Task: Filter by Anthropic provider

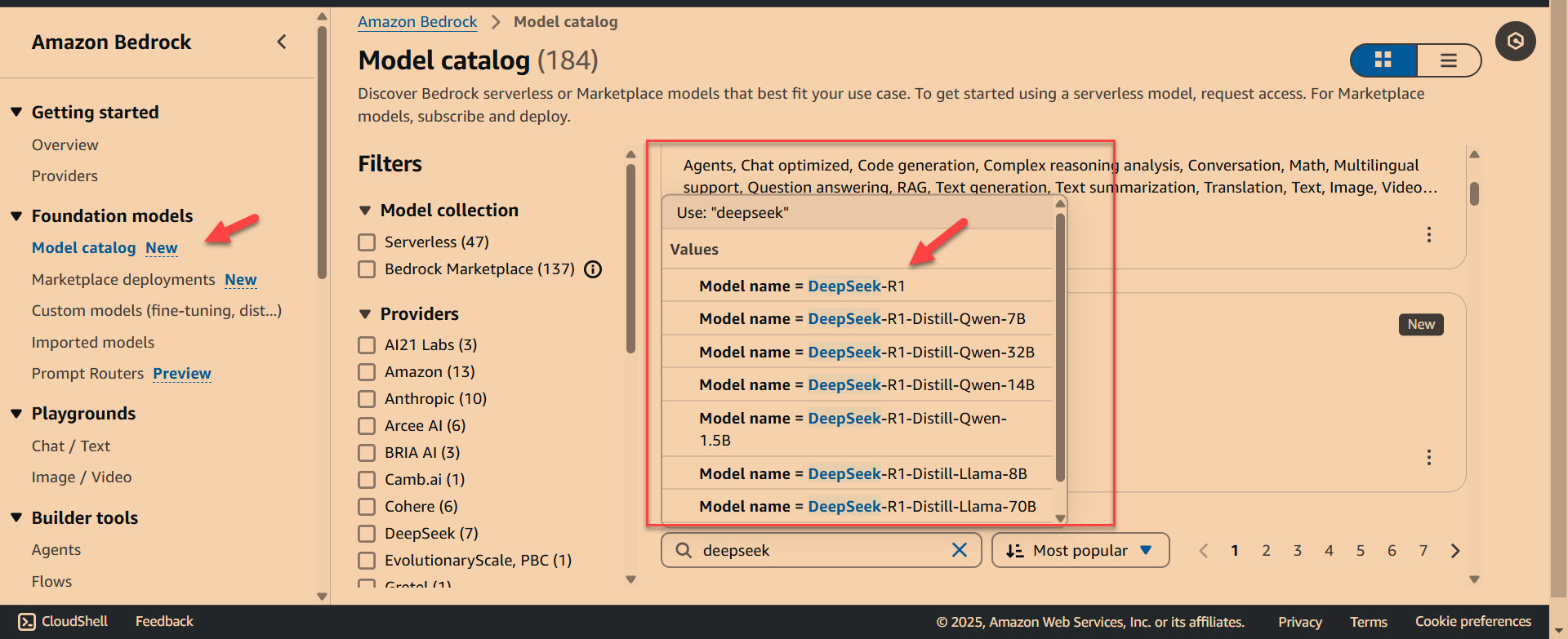Action: tap(367, 399)
